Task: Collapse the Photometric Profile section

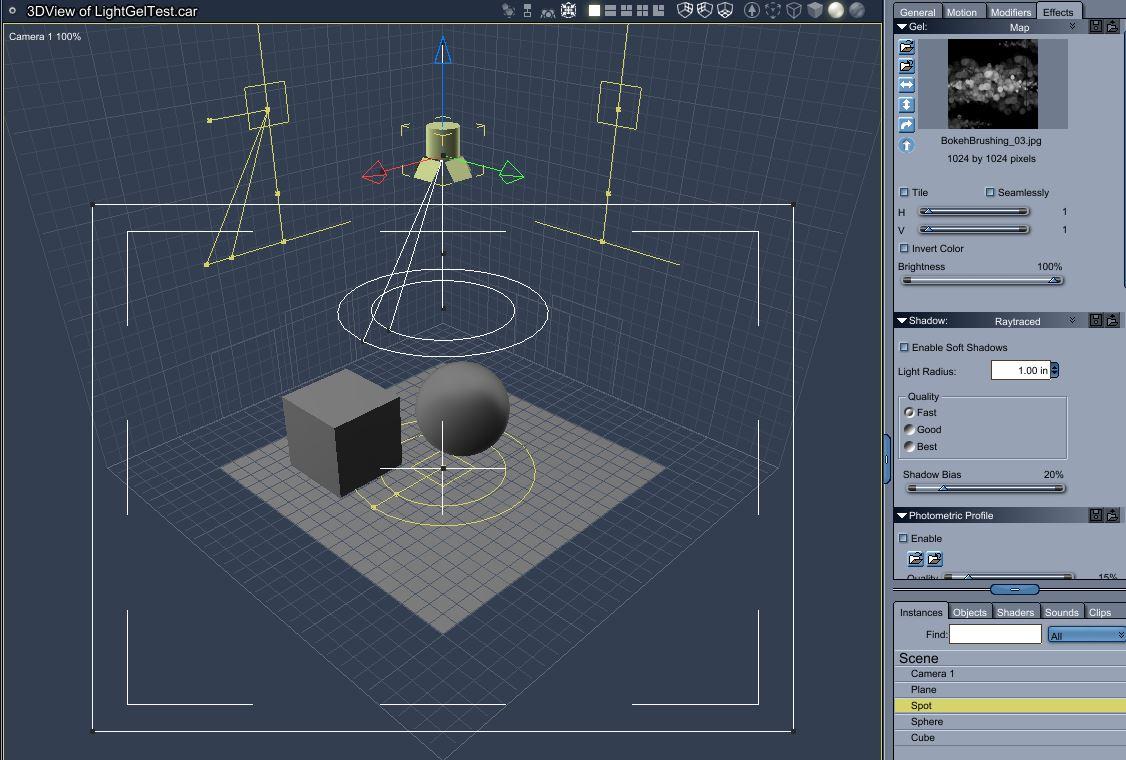Action: click(902, 515)
